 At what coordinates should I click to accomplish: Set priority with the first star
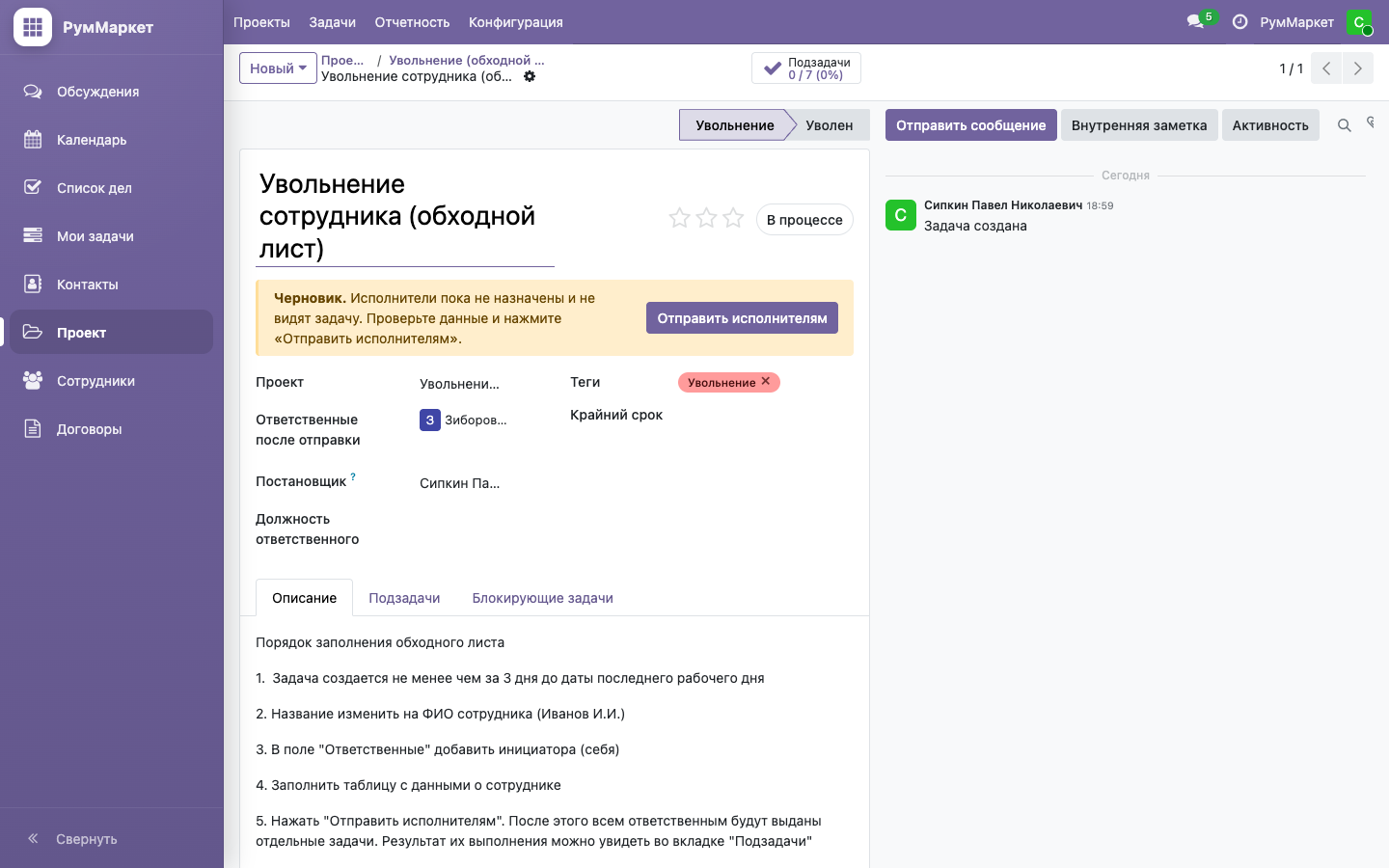click(679, 219)
